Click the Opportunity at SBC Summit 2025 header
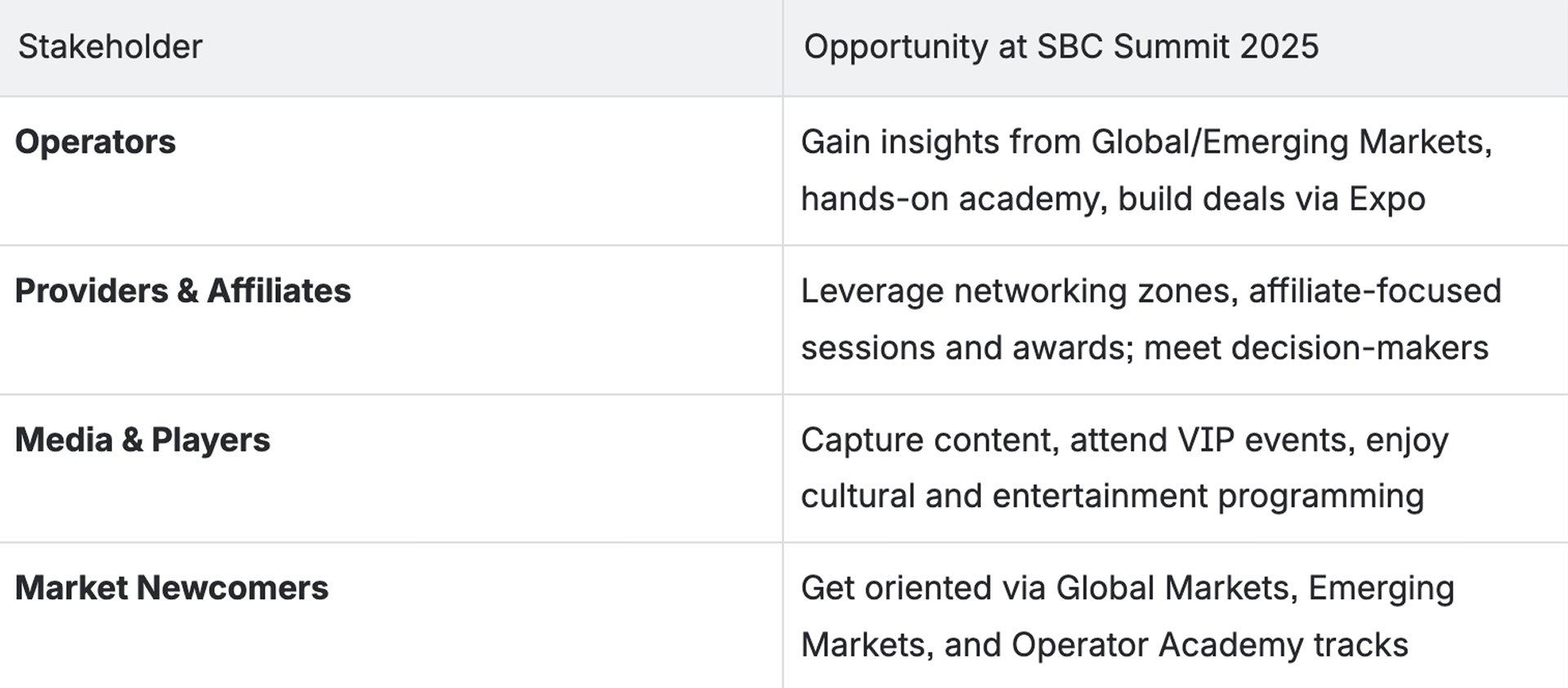 click(x=1060, y=47)
